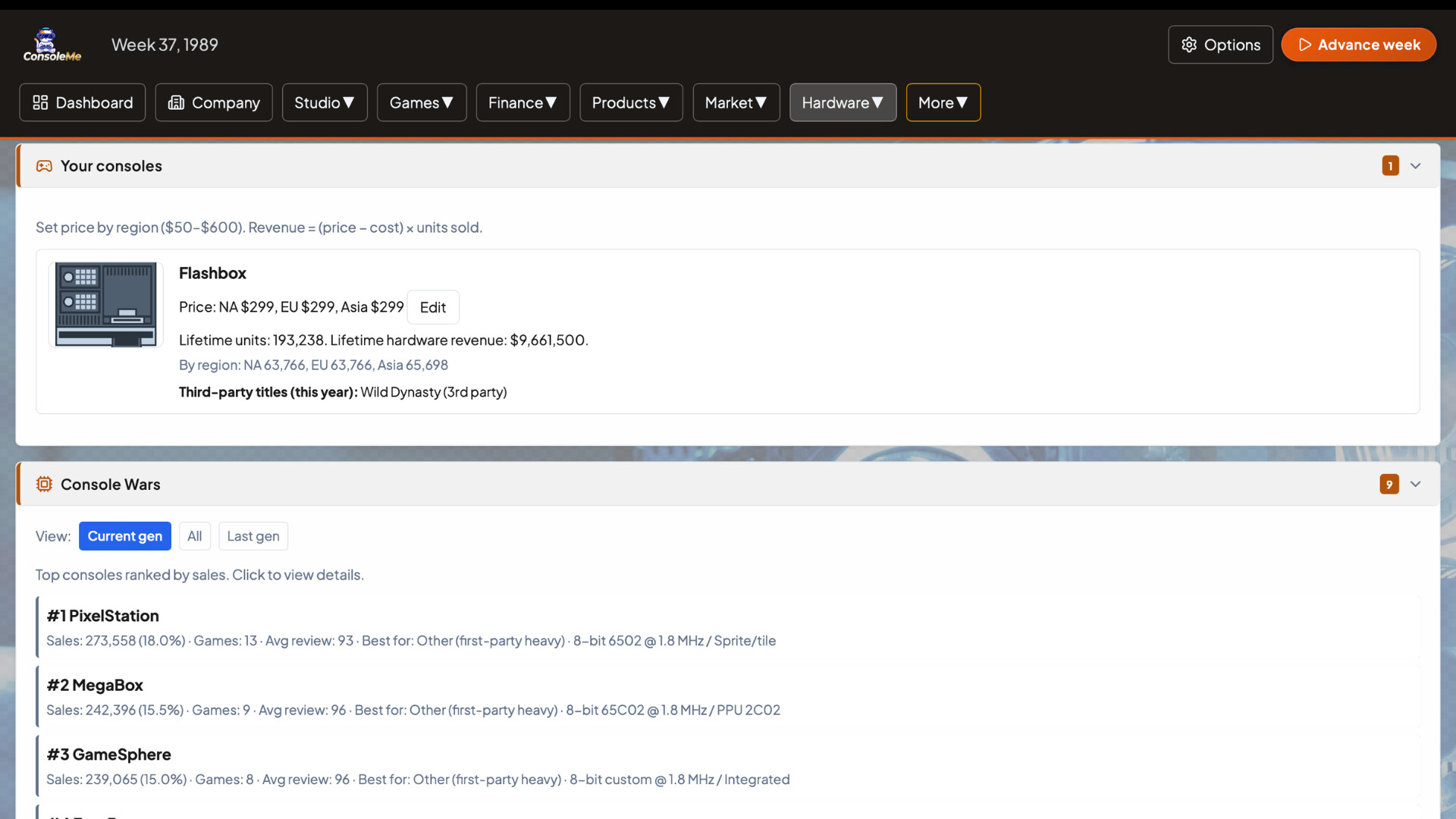Switch view to All consoles
This screenshot has width=1456, height=819.
(x=194, y=536)
